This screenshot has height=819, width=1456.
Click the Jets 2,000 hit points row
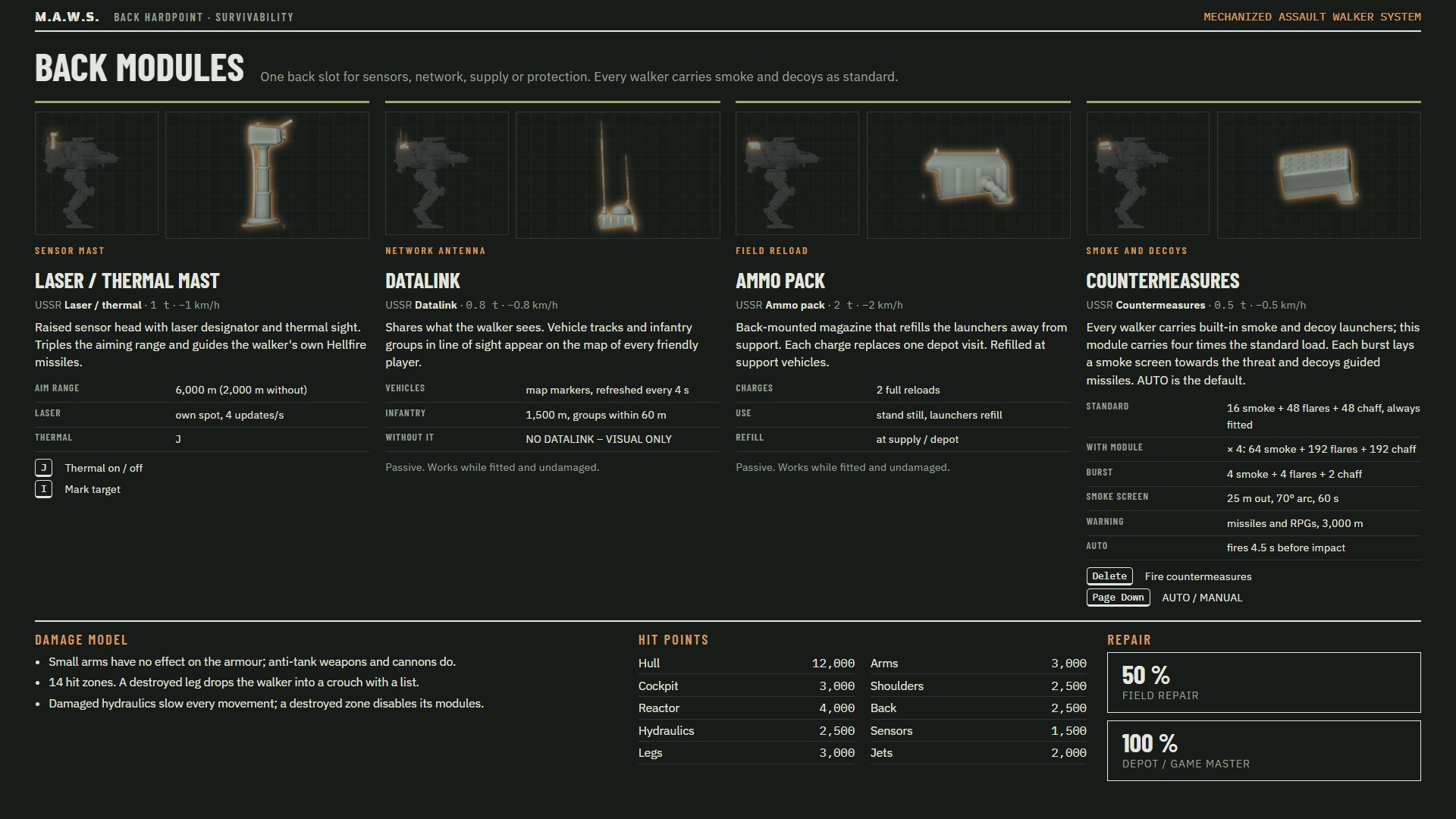(x=978, y=753)
